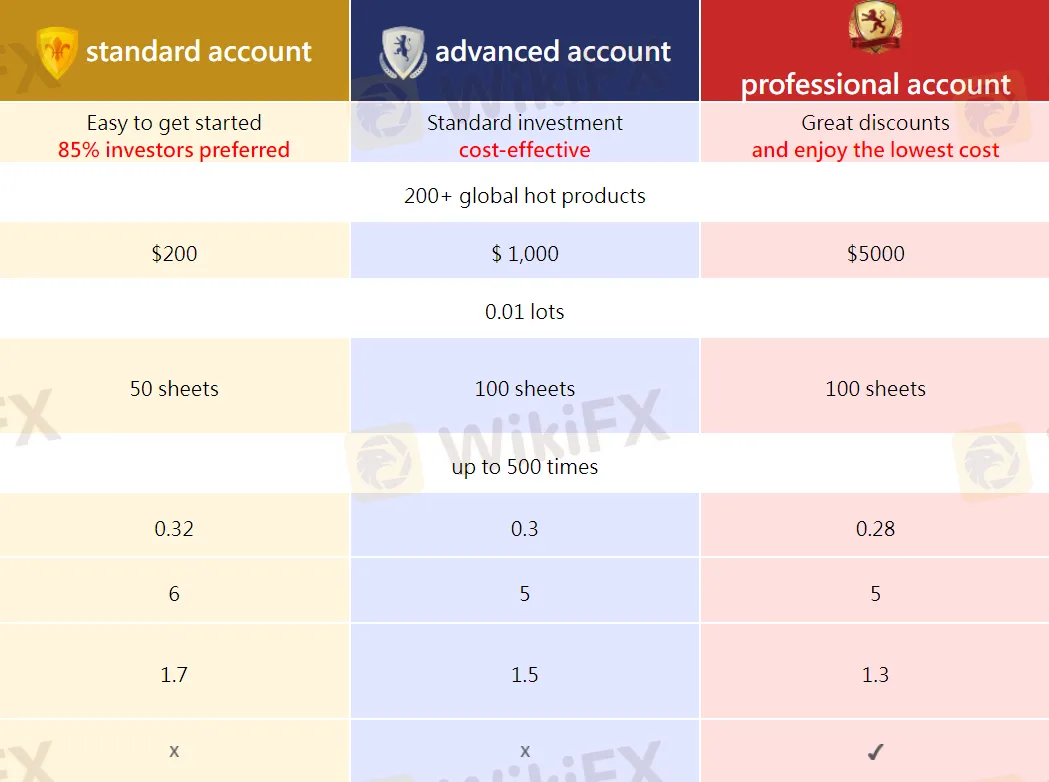Click the standard account shield icon
Screen dimensions: 1049x782
56,50
